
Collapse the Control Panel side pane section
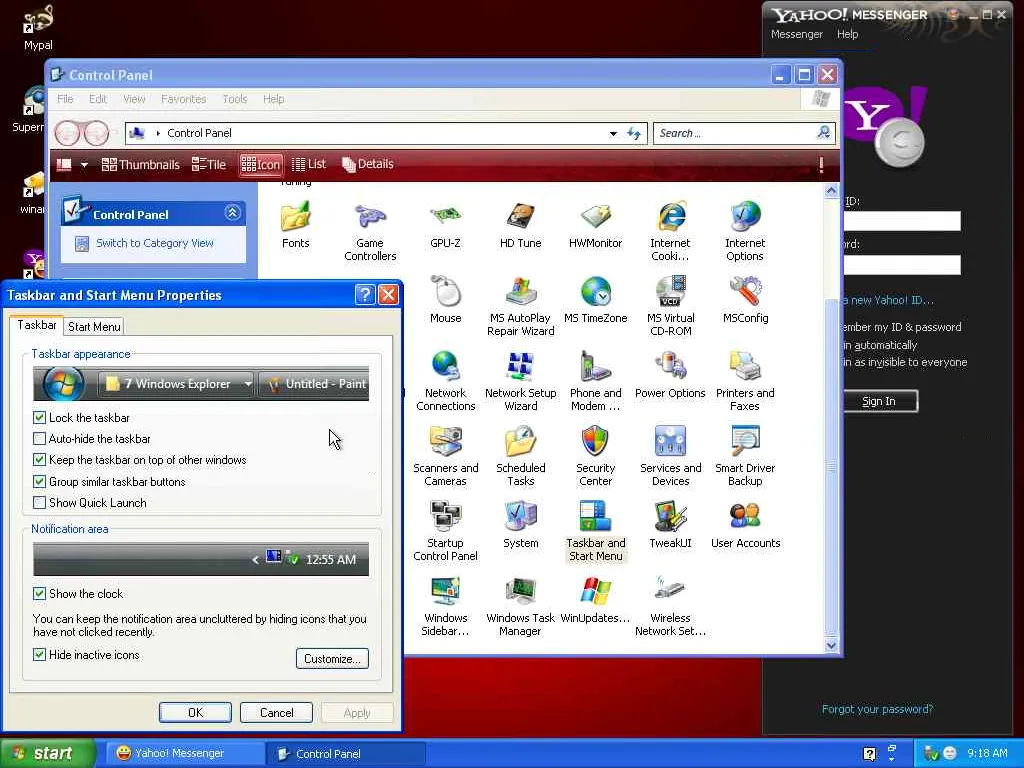tap(232, 212)
